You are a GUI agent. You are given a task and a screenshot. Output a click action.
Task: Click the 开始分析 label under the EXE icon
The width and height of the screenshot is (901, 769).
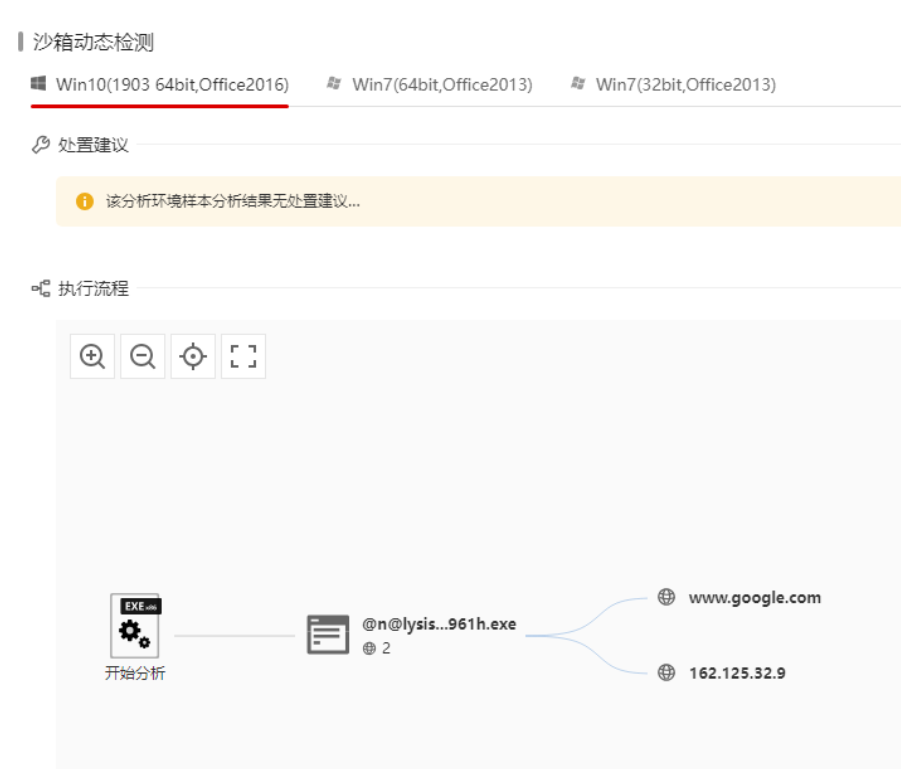(135, 673)
